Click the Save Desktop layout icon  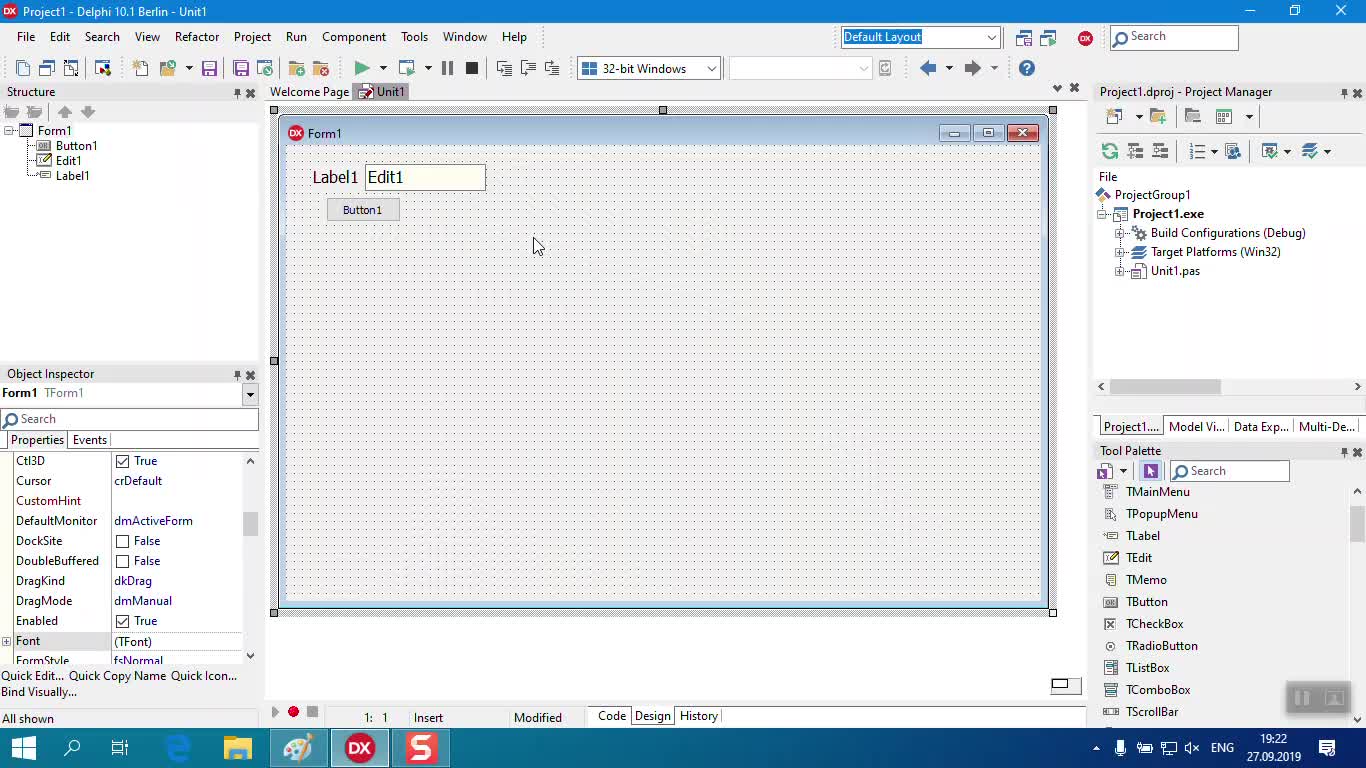[x=1024, y=38]
